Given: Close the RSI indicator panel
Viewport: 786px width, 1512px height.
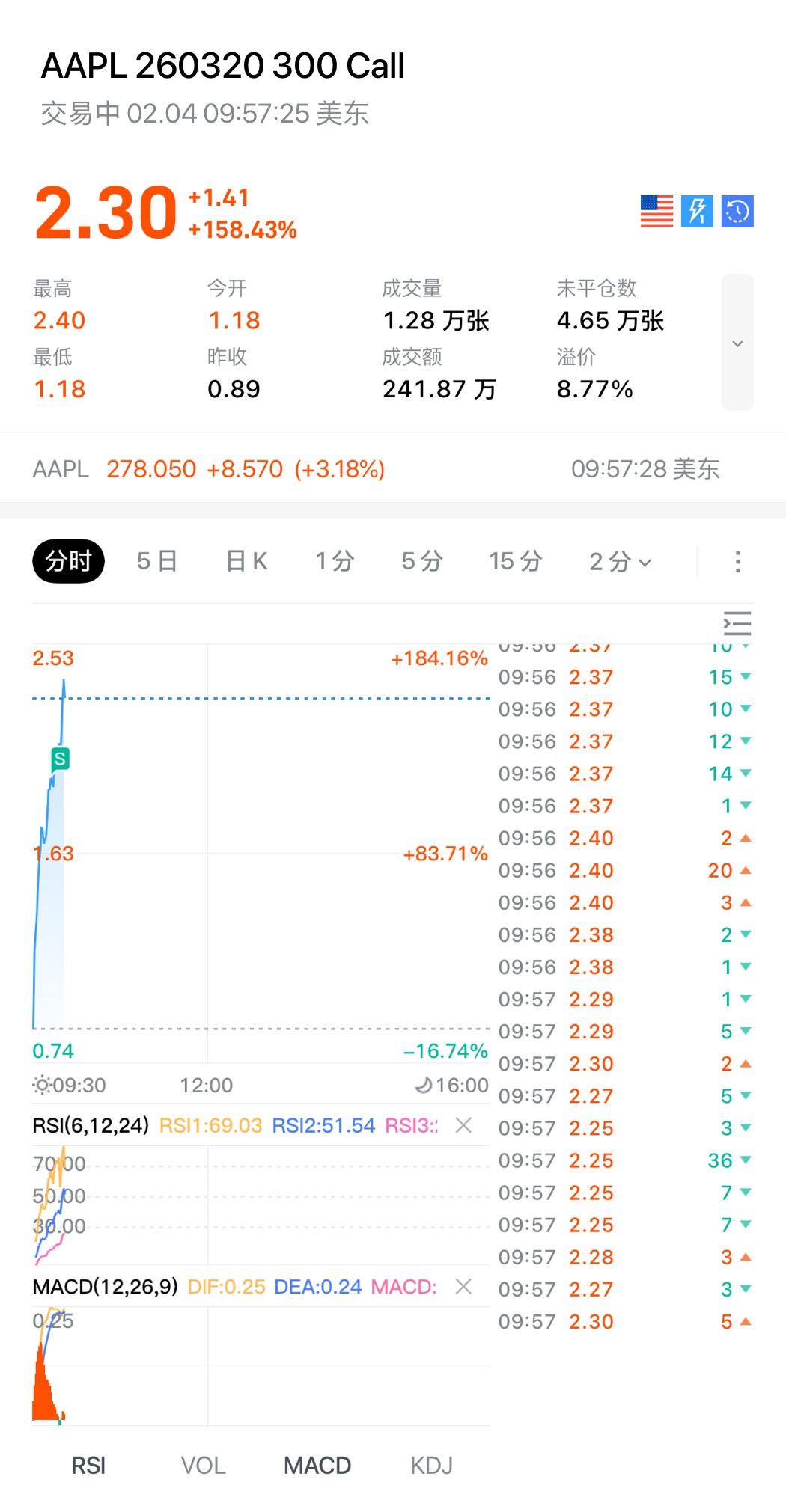Looking at the screenshot, I should coord(463,1125).
